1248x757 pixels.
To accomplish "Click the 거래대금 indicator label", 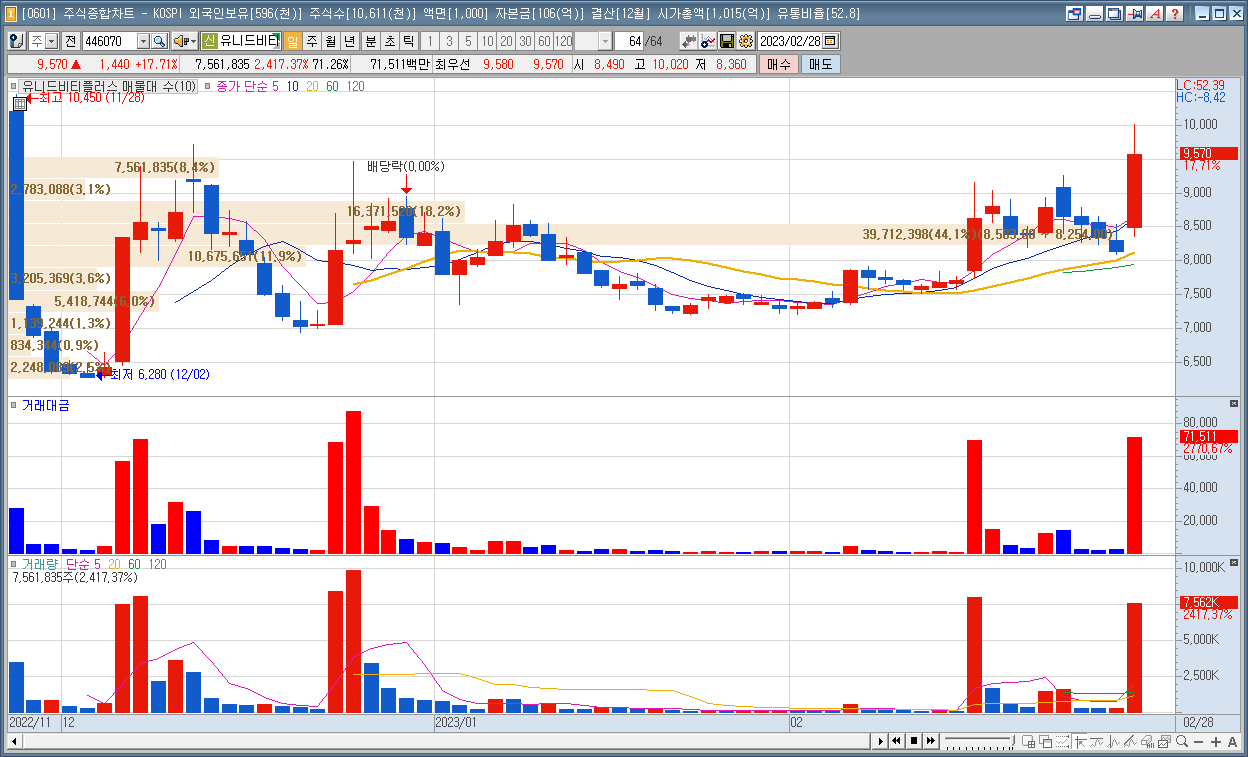I will (x=45, y=405).
